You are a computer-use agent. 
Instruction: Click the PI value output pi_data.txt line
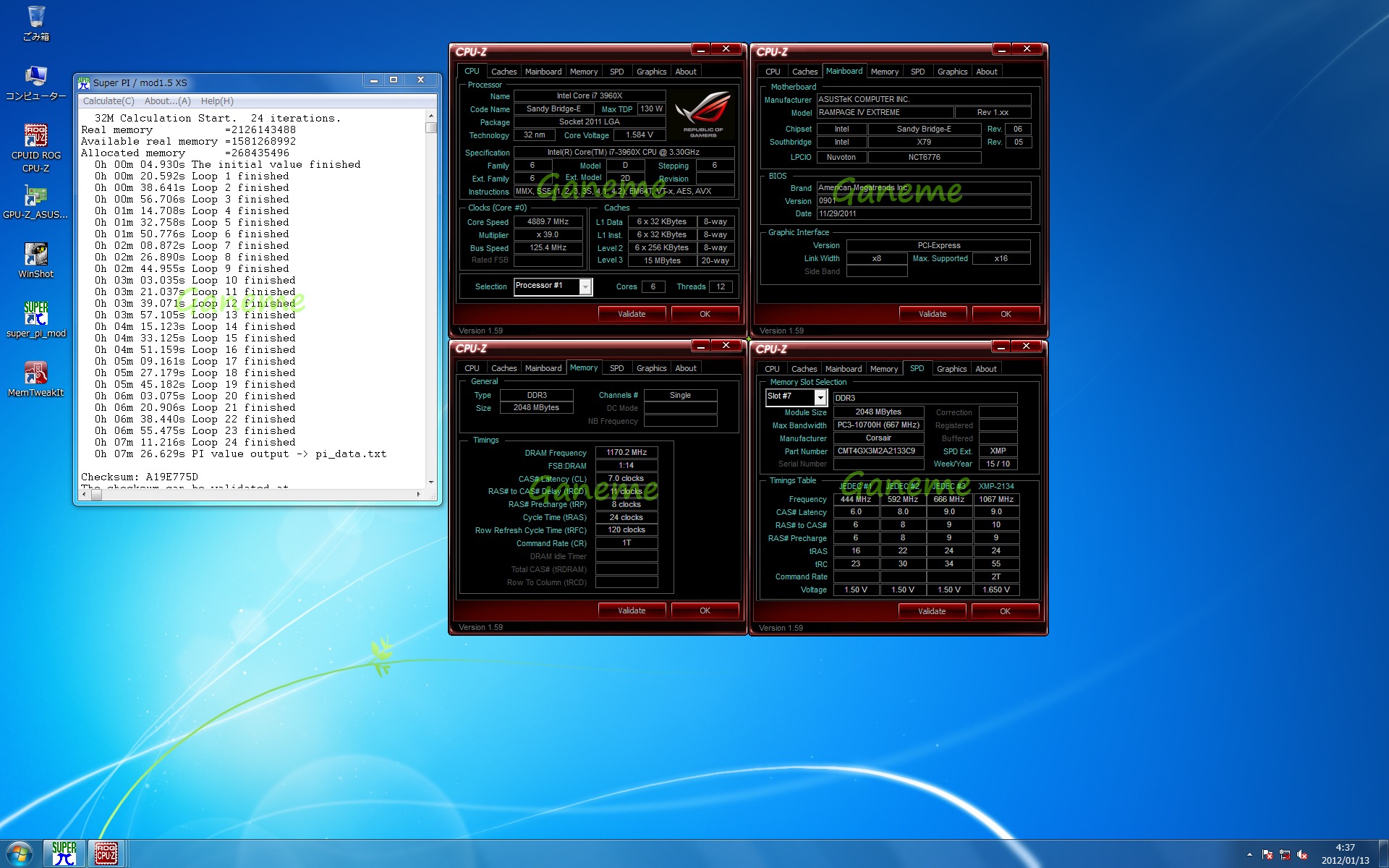(x=241, y=454)
